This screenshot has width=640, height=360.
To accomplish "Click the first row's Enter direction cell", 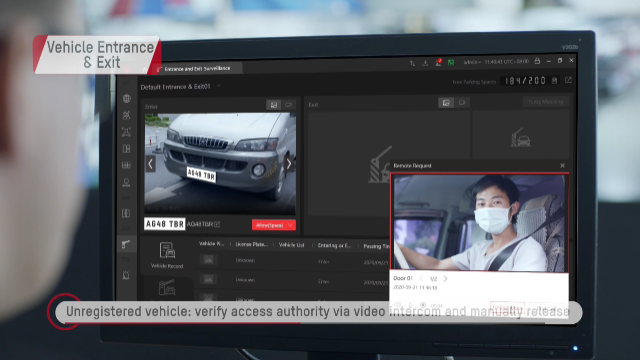I will point(324,262).
